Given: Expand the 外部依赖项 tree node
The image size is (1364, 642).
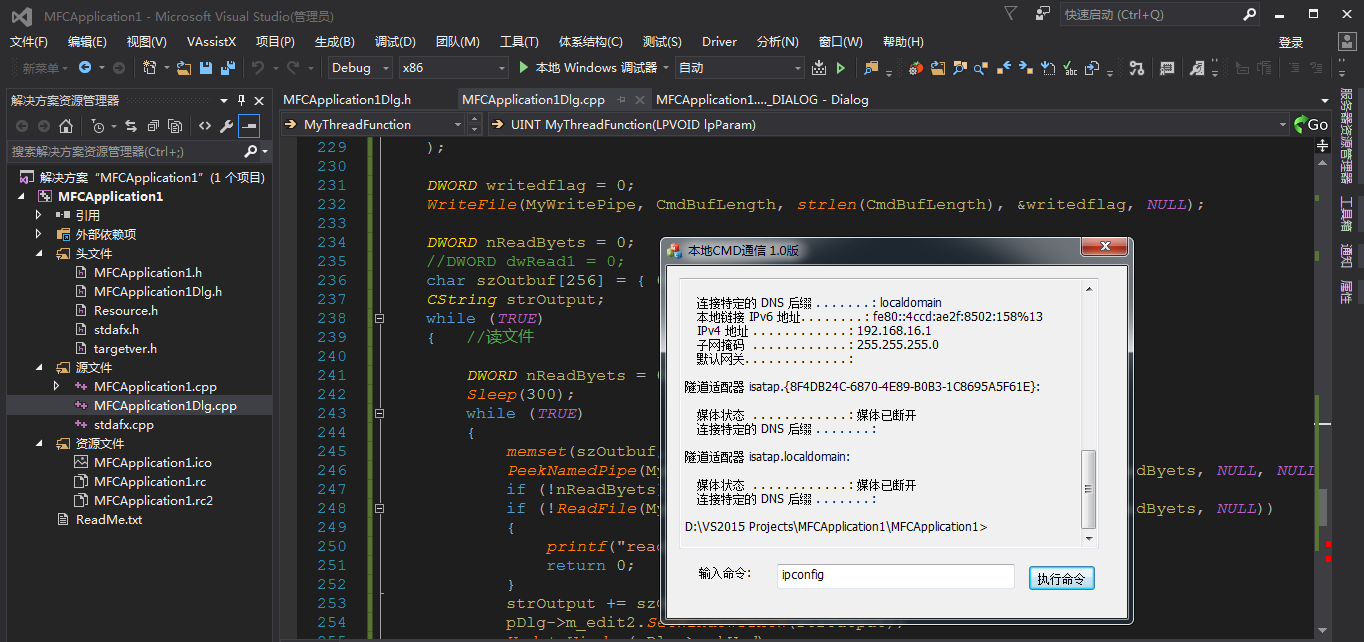Looking at the screenshot, I should pos(38,234).
